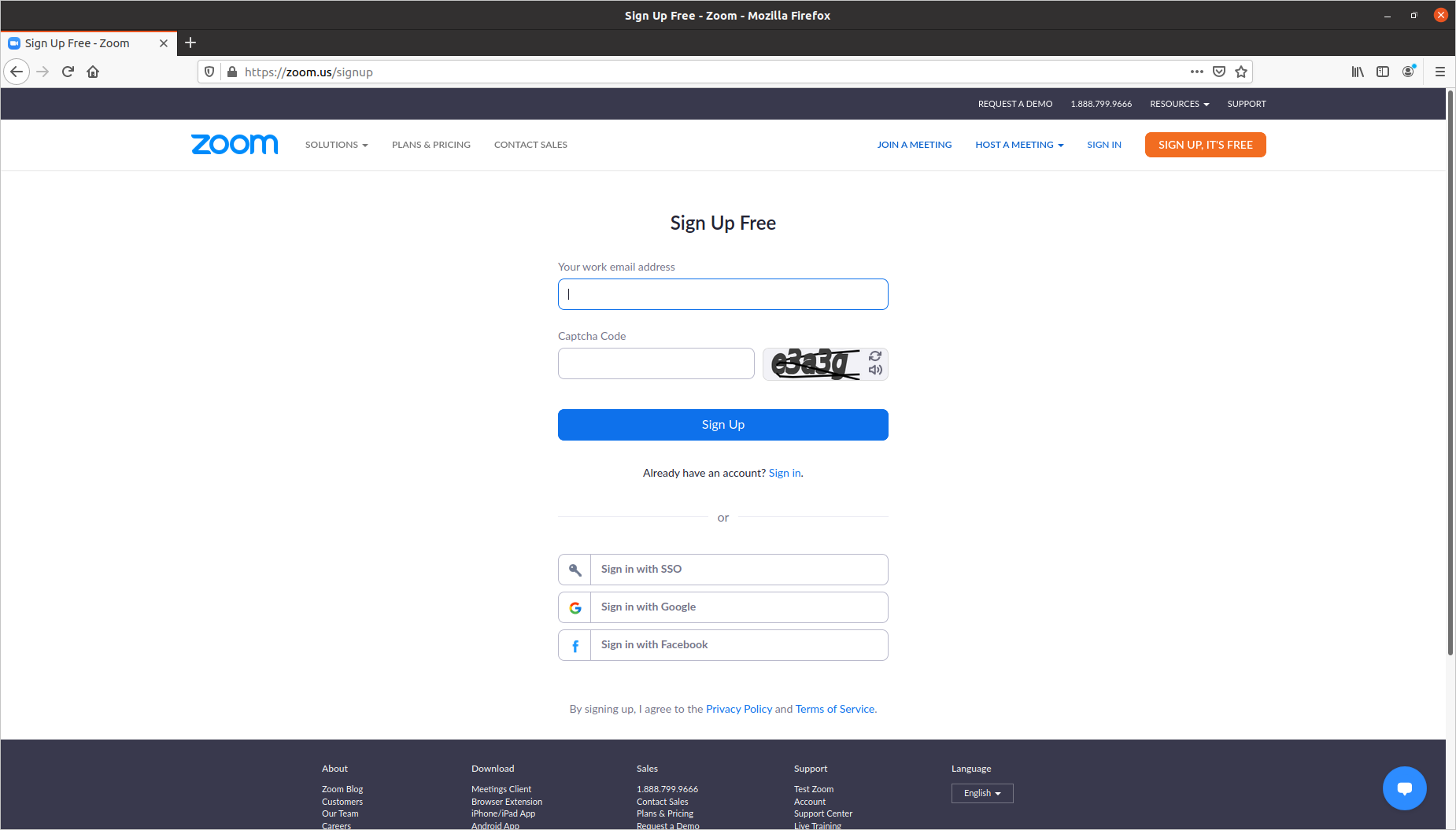This screenshot has width=1456, height=830.
Task: Click the Google logo icon
Action: coord(575,607)
